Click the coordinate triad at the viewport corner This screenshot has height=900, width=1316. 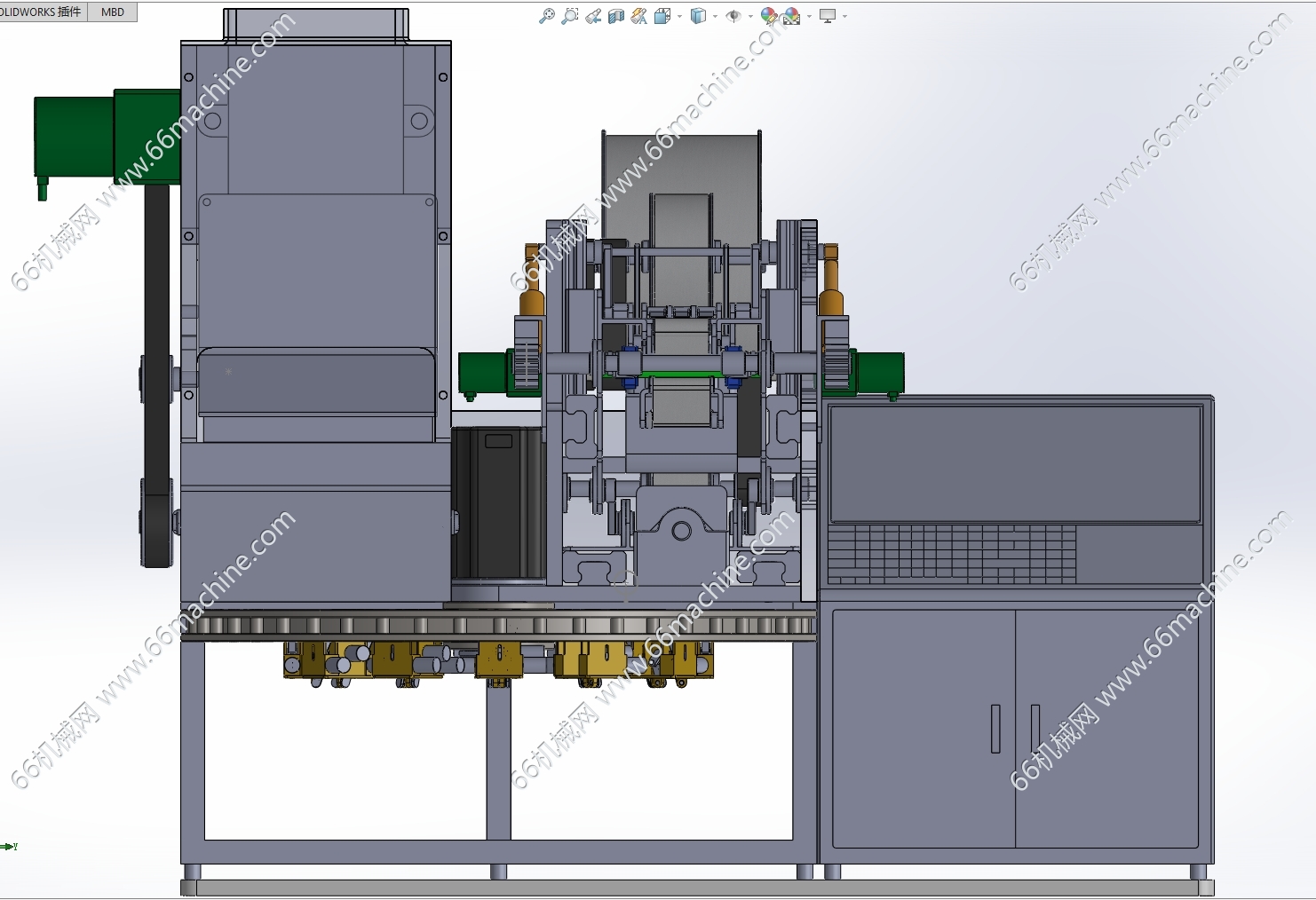tap(9, 847)
